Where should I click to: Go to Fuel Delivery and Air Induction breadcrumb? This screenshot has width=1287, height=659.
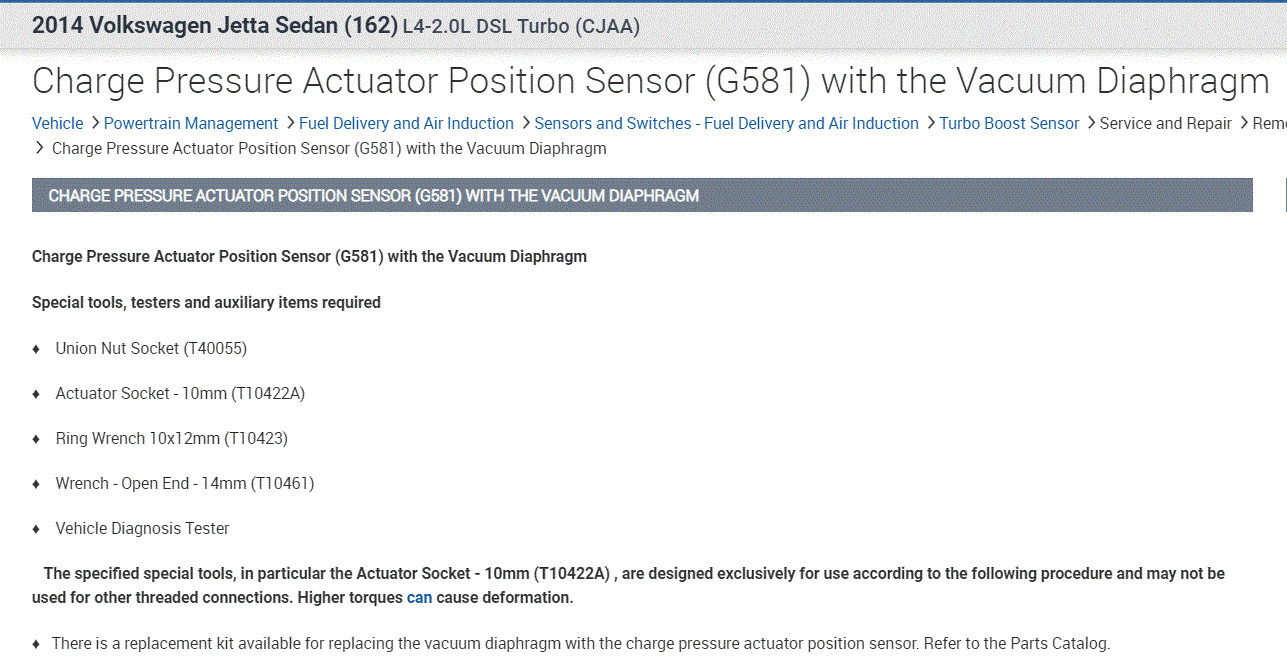[406, 124]
